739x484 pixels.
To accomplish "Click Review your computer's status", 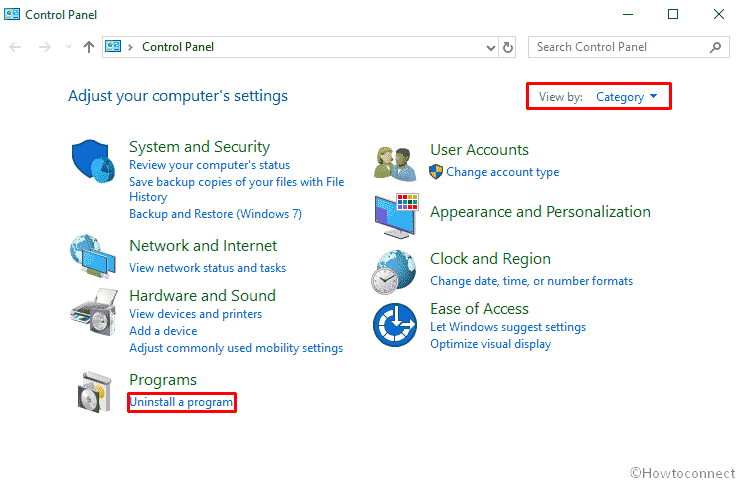I will 209,165.
